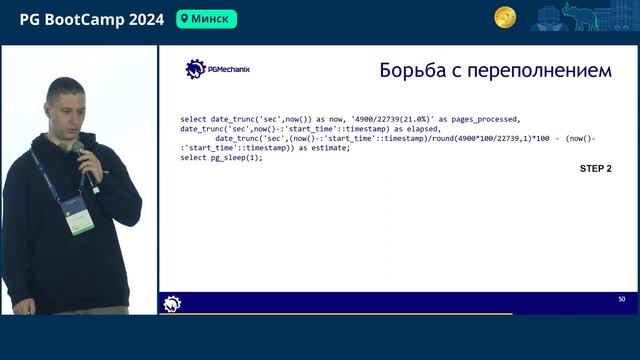Click the speaker video thumbnail
Viewport: 640px width, 360px height.
click(x=79, y=180)
